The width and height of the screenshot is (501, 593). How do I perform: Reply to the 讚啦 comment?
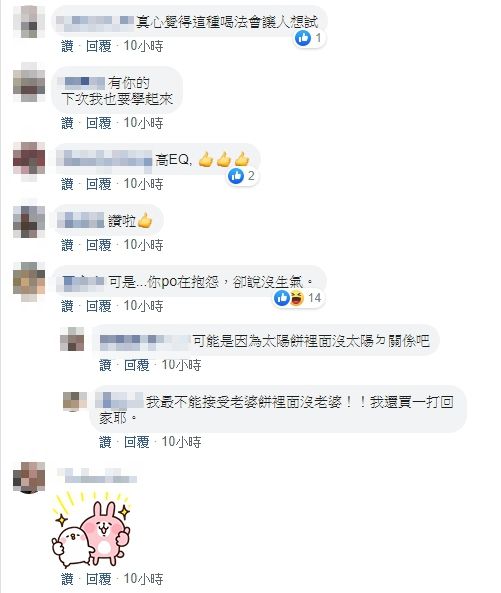pyautogui.click(x=98, y=245)
